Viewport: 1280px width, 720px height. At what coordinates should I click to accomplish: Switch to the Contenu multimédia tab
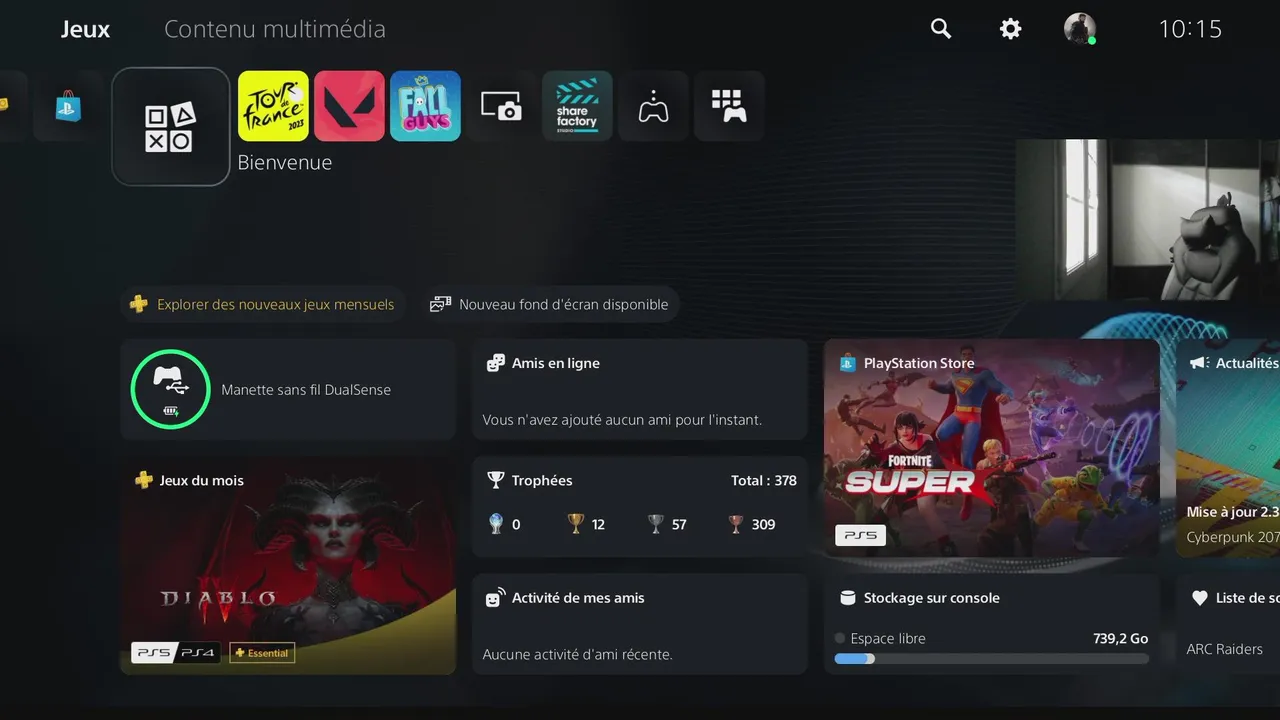[x=275, y=29]
